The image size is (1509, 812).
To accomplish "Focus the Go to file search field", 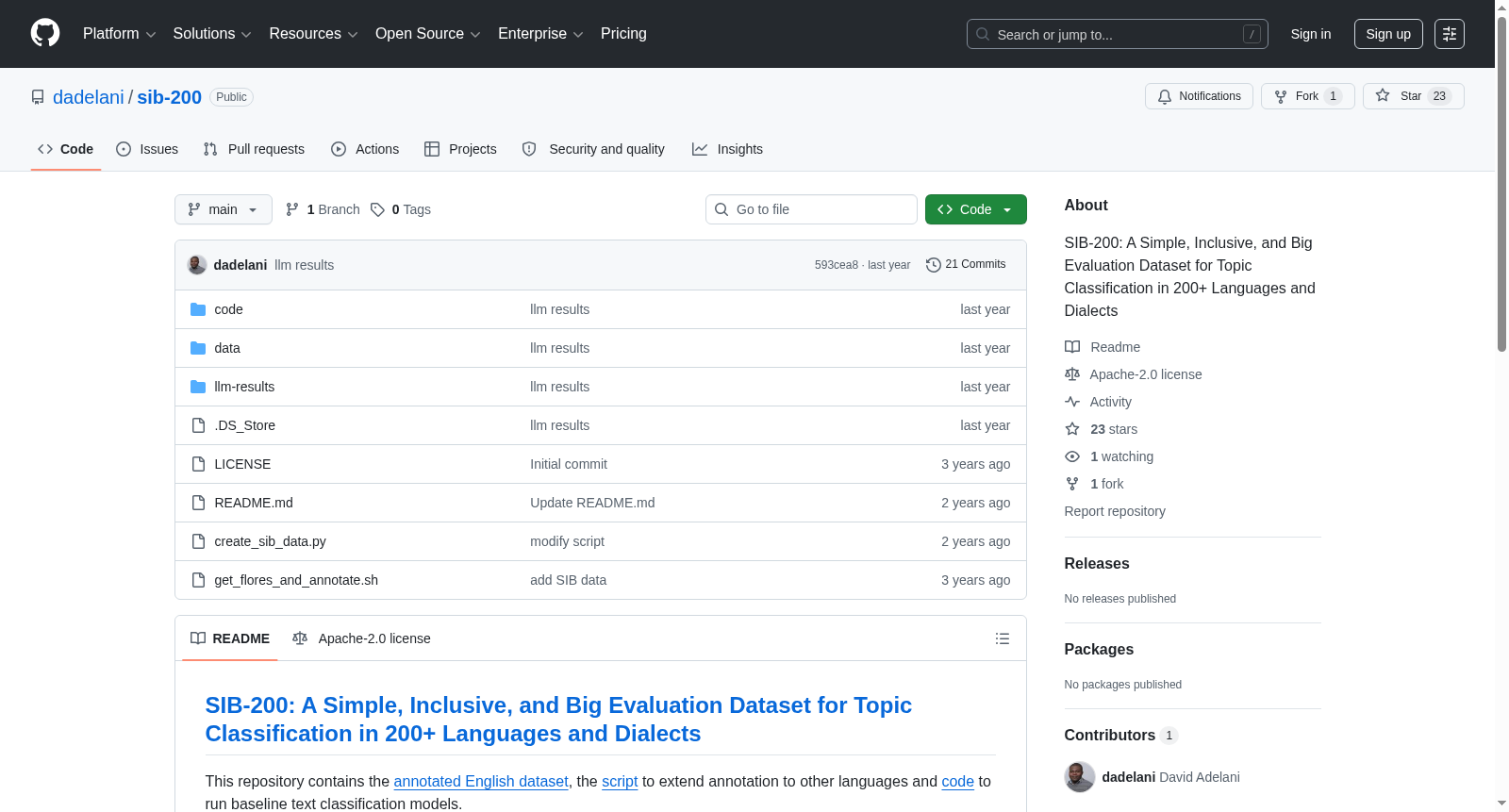I will tap(811, 209).
